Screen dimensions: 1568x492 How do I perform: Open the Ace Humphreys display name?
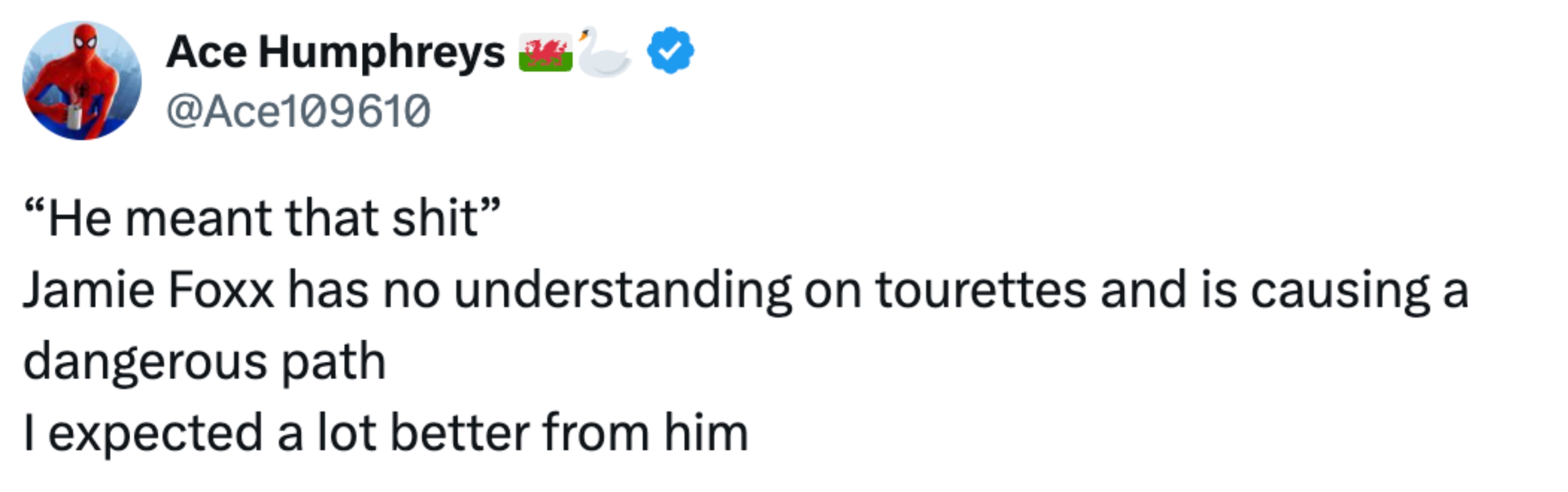point(335,52)
